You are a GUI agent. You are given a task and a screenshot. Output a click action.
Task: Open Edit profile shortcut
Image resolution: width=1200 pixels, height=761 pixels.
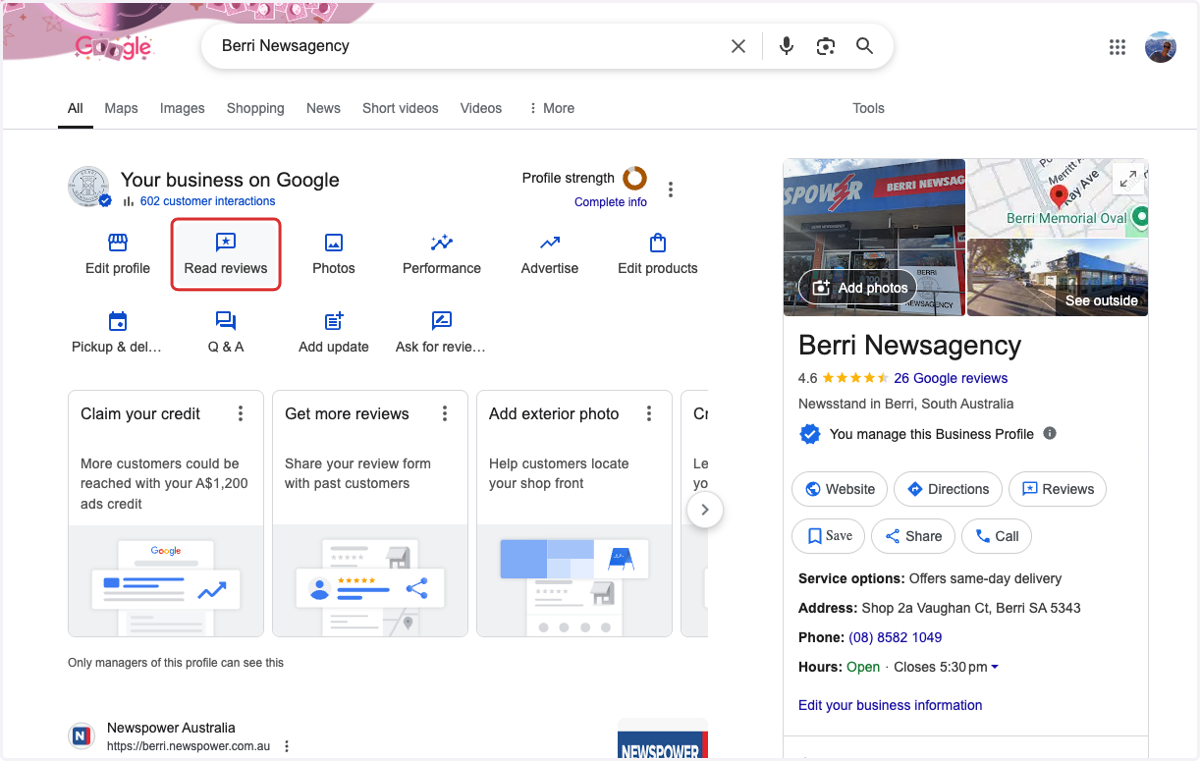(x=118, y=254)
